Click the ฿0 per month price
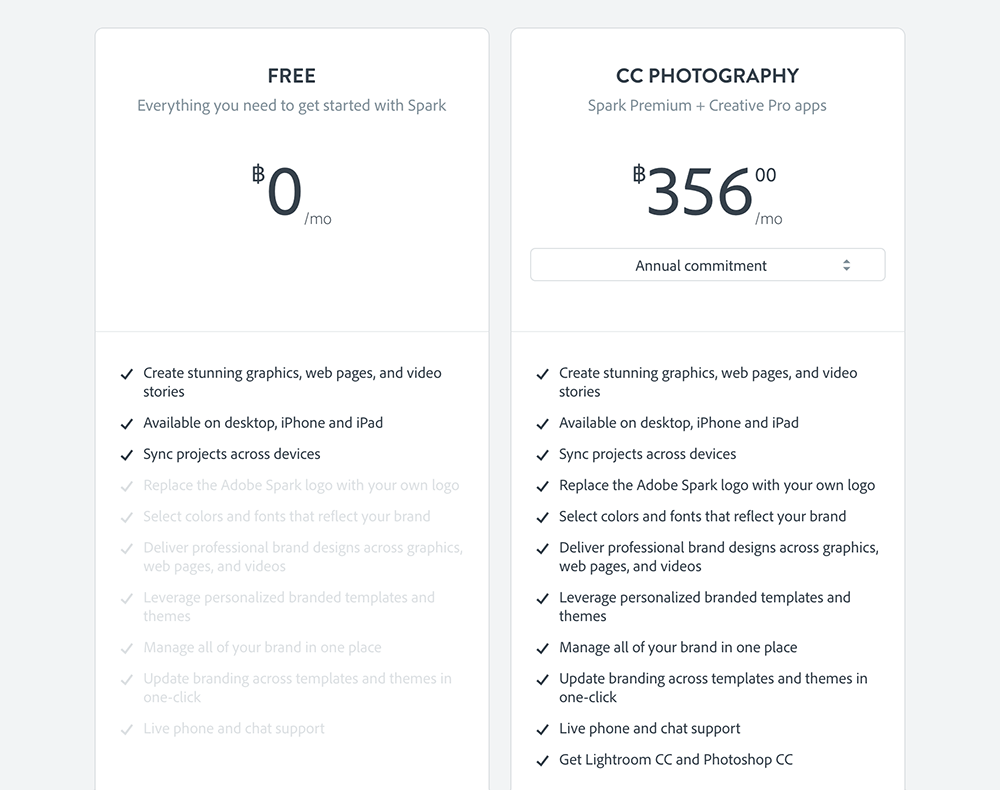The height and width of the screenshot is (790, 1000). pyautogui.click(x=285, y=191)
